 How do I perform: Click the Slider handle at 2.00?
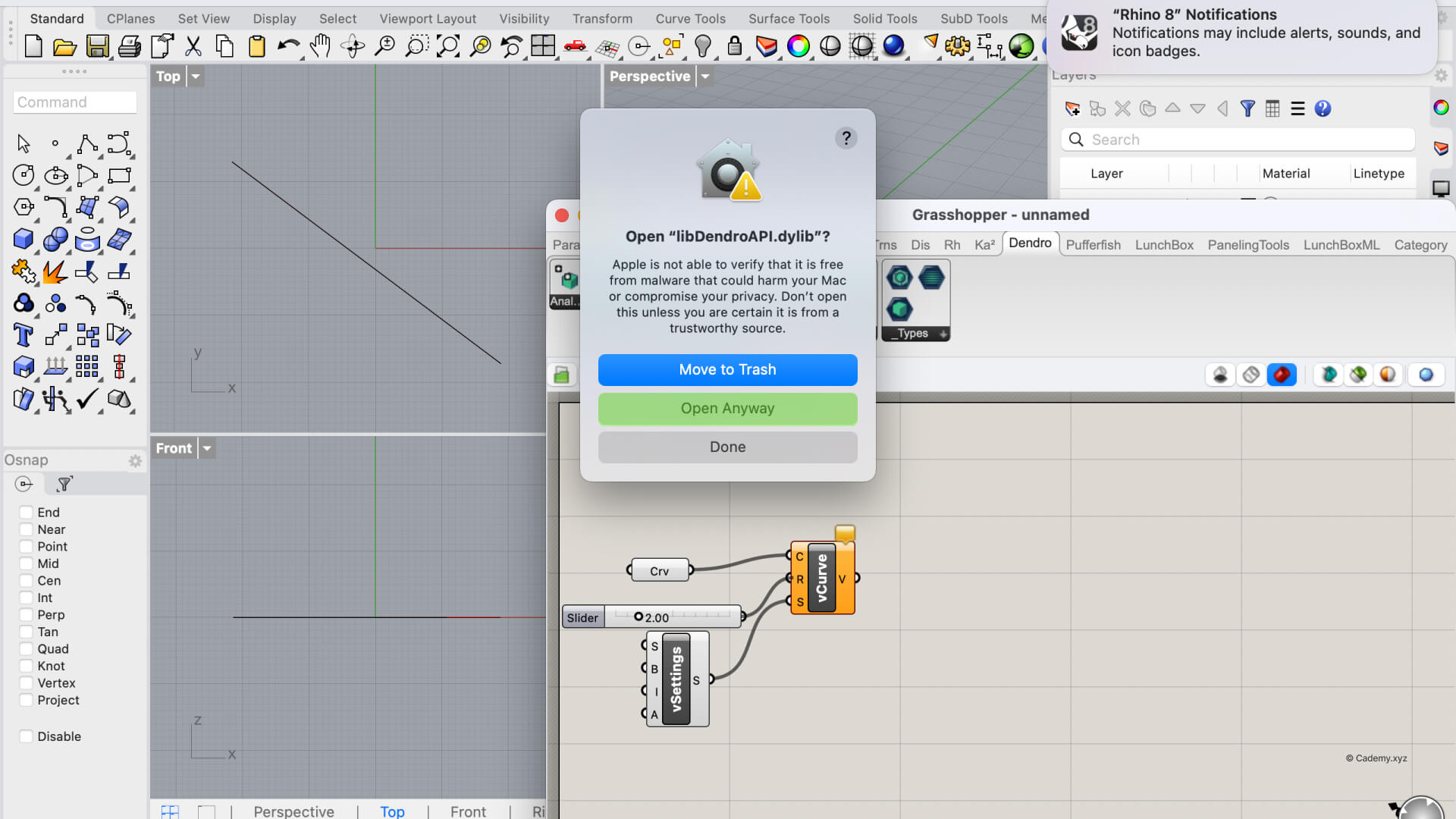tap(639, 617)
